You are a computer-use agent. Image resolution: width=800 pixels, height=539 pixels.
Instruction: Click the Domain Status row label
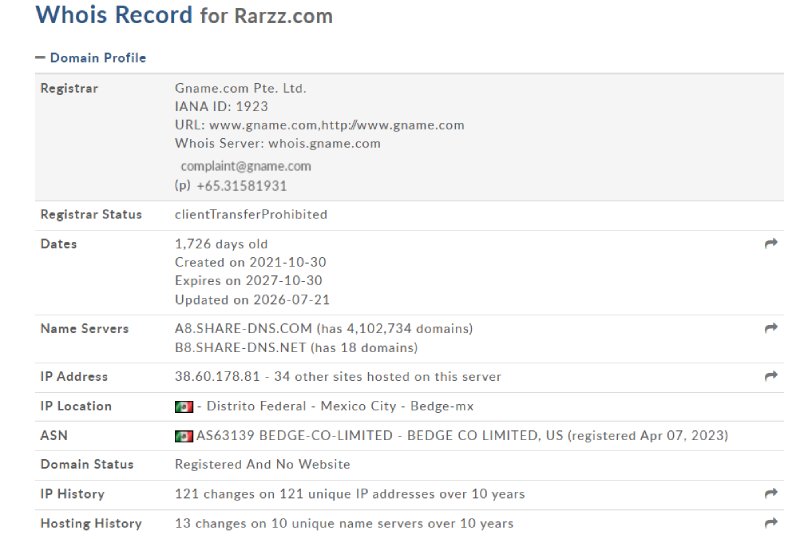[87, 464]
